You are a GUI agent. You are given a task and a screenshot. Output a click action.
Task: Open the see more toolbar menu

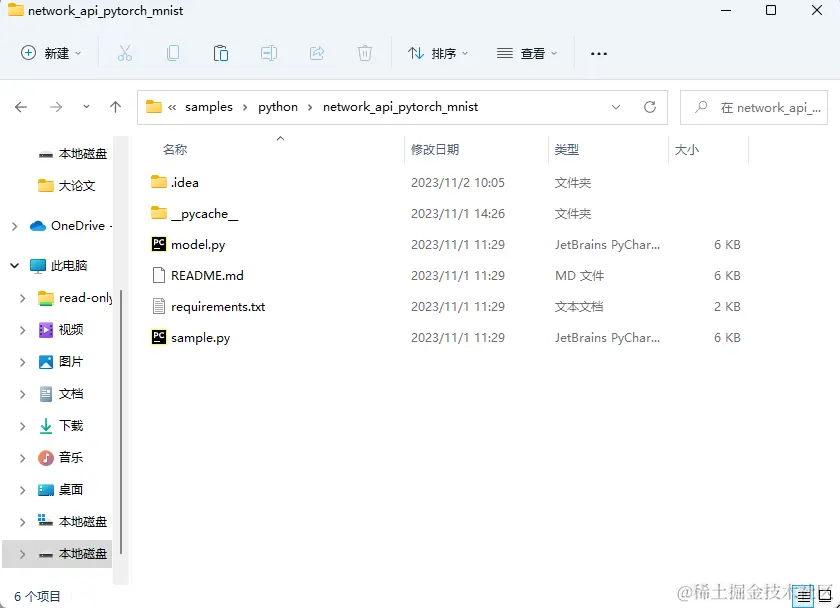pyautogui.click(x=598, y=55)
